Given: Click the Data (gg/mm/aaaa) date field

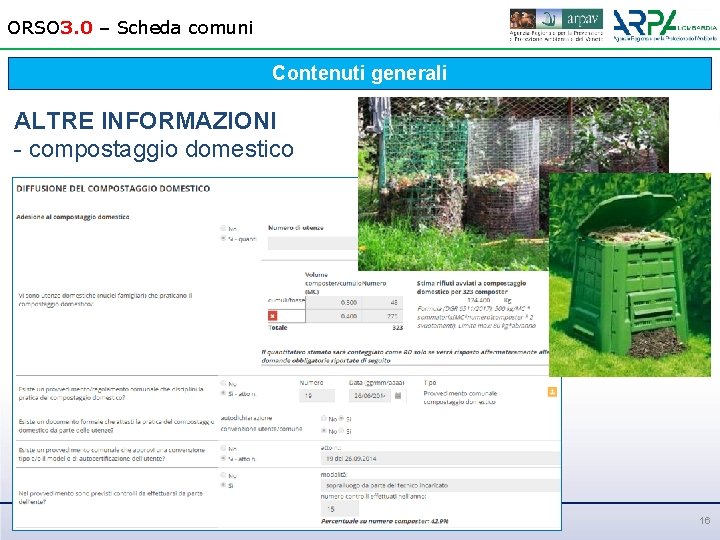Looking at the screenshot, I should tap(370, 395).
